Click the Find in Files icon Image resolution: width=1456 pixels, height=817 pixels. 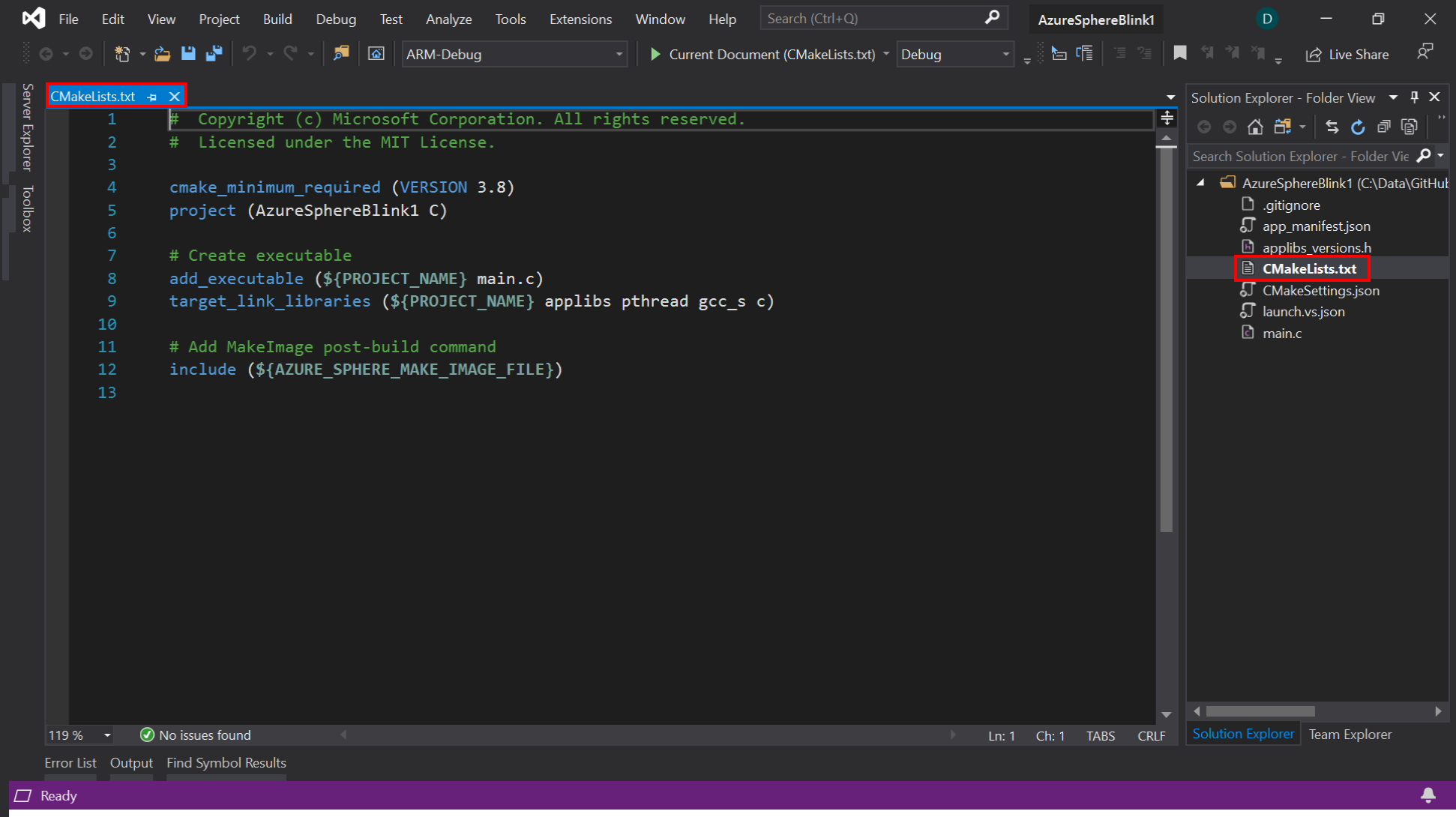click(x=341, y=54)
